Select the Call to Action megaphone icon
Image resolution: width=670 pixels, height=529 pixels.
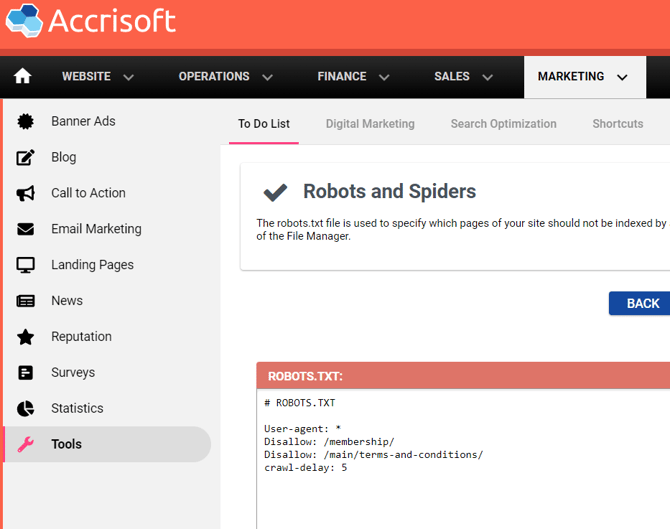[x=26, y=193]
